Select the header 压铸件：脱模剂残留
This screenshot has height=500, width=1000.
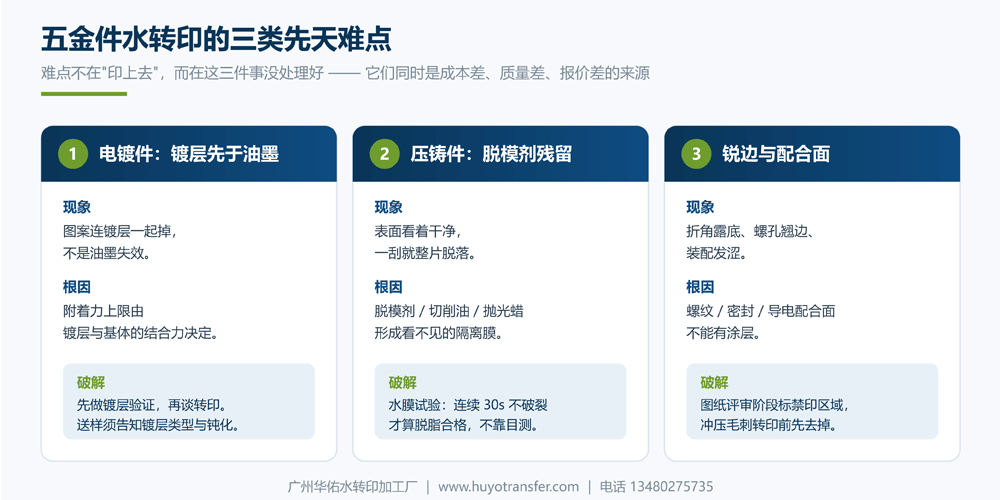click(x=491, y=154)
